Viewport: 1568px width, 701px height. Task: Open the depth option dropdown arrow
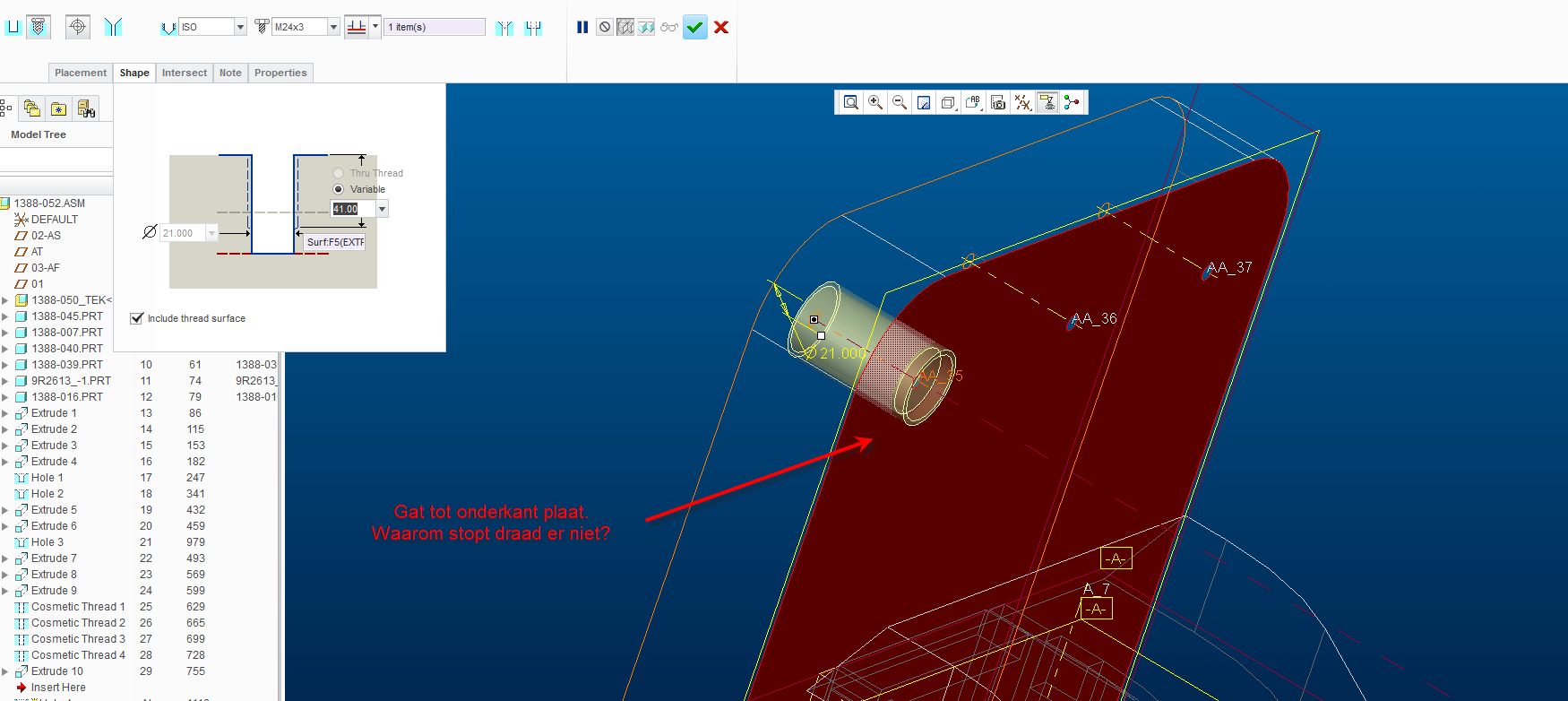(375, 27)
